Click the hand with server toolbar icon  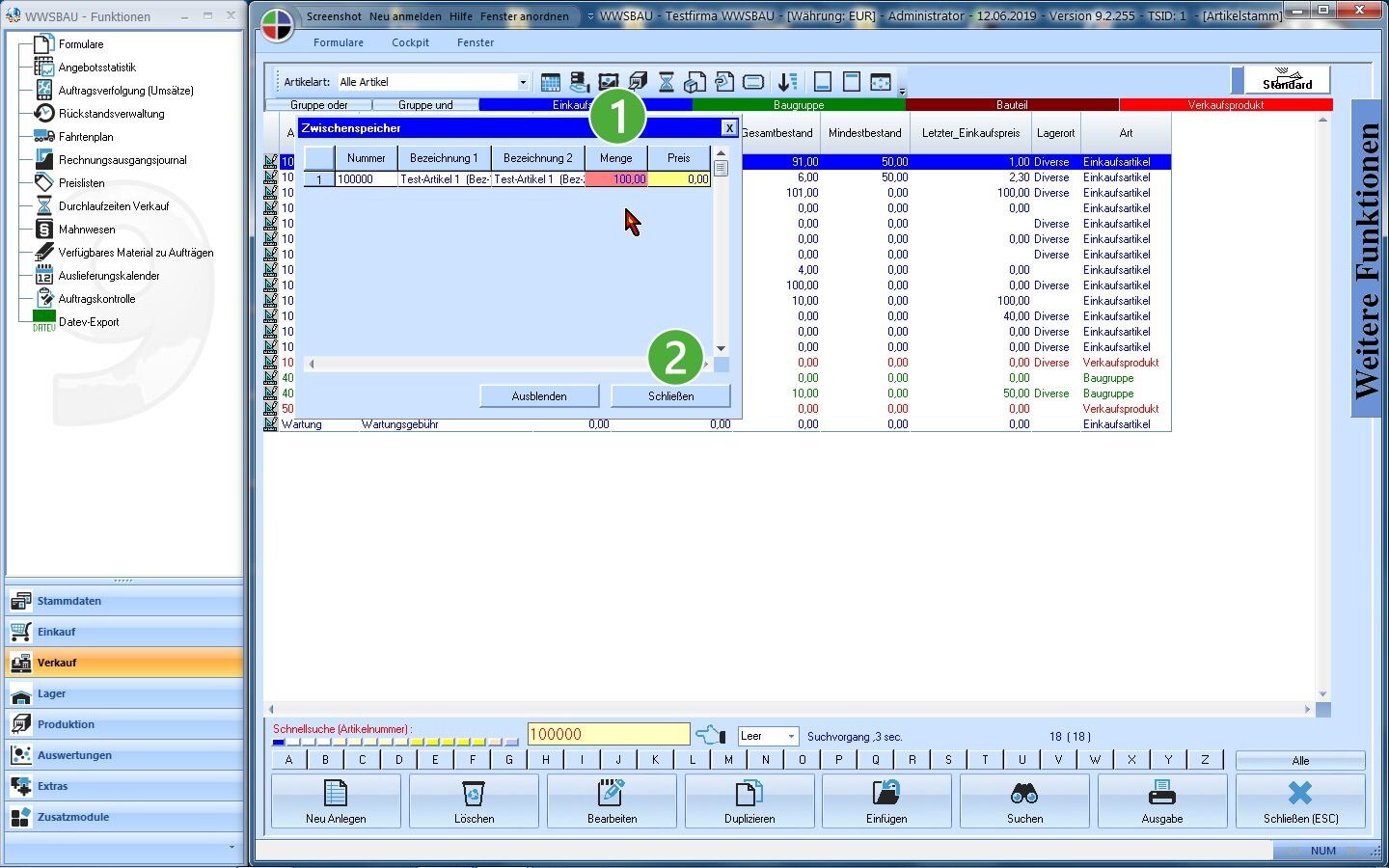click(x=580, y=82)
